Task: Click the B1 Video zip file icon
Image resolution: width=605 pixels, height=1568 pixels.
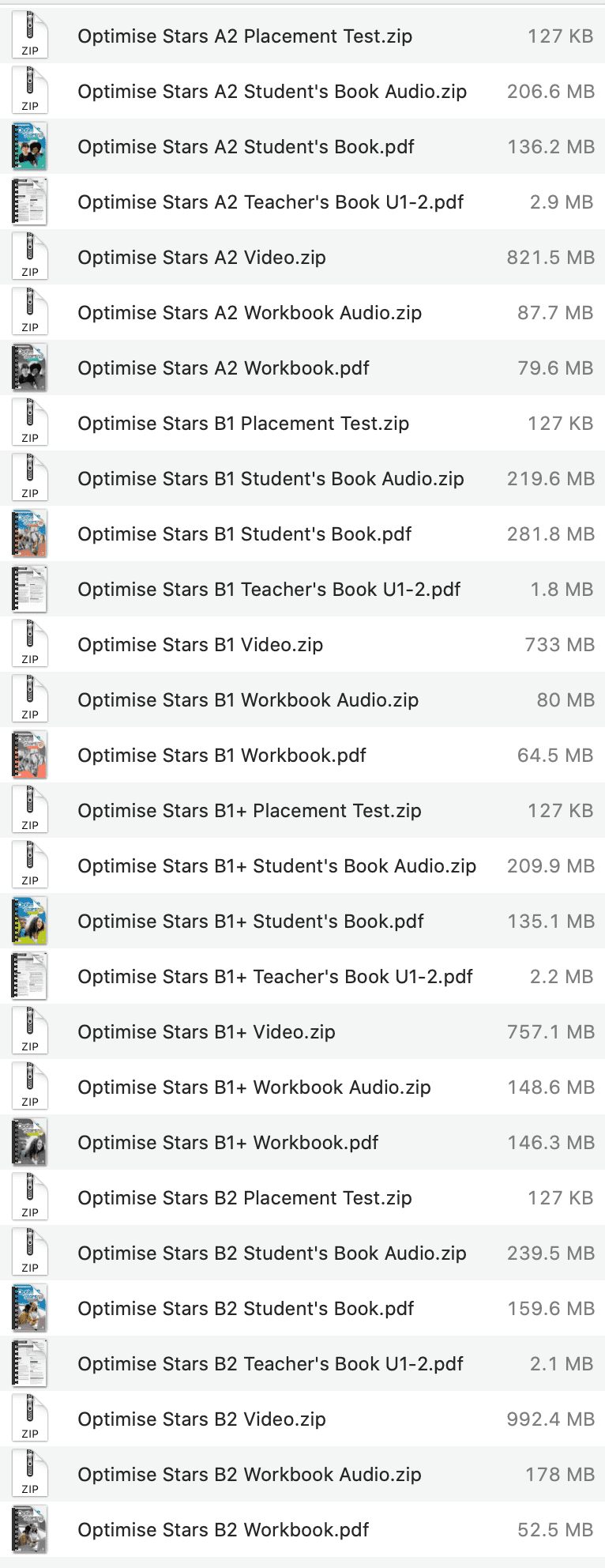Action: tap(30, 645)
